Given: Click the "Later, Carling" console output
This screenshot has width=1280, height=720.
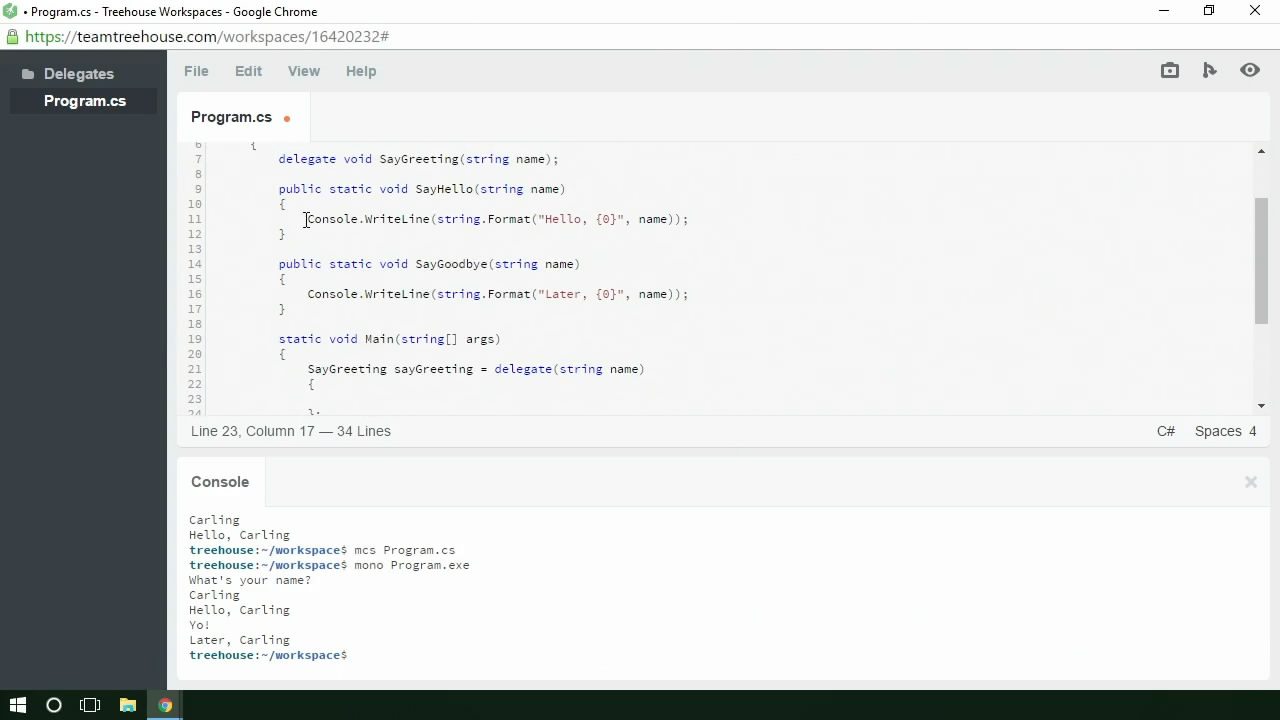Looking at the screenshot, I should click(239, 640).
